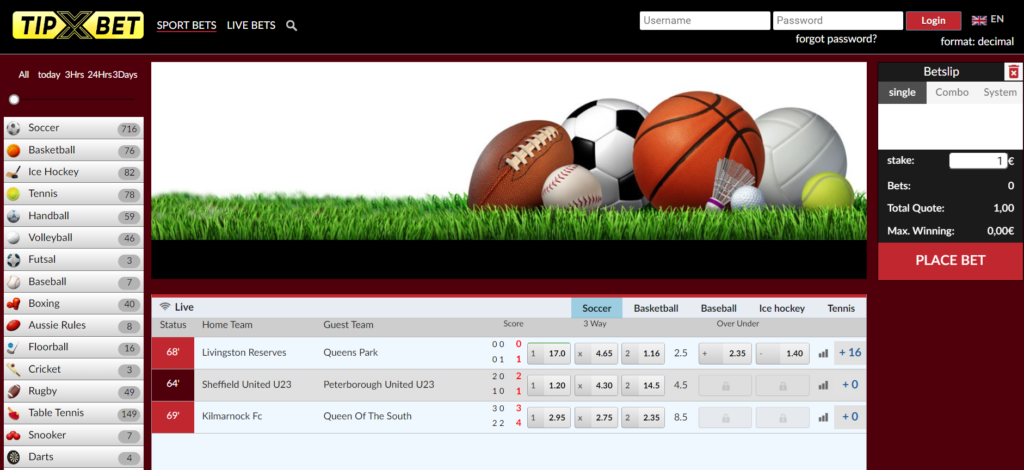This screenshot has height=470, width=1024.
Task: Click the TipXBet logo
Action: [x=78, y=25]
